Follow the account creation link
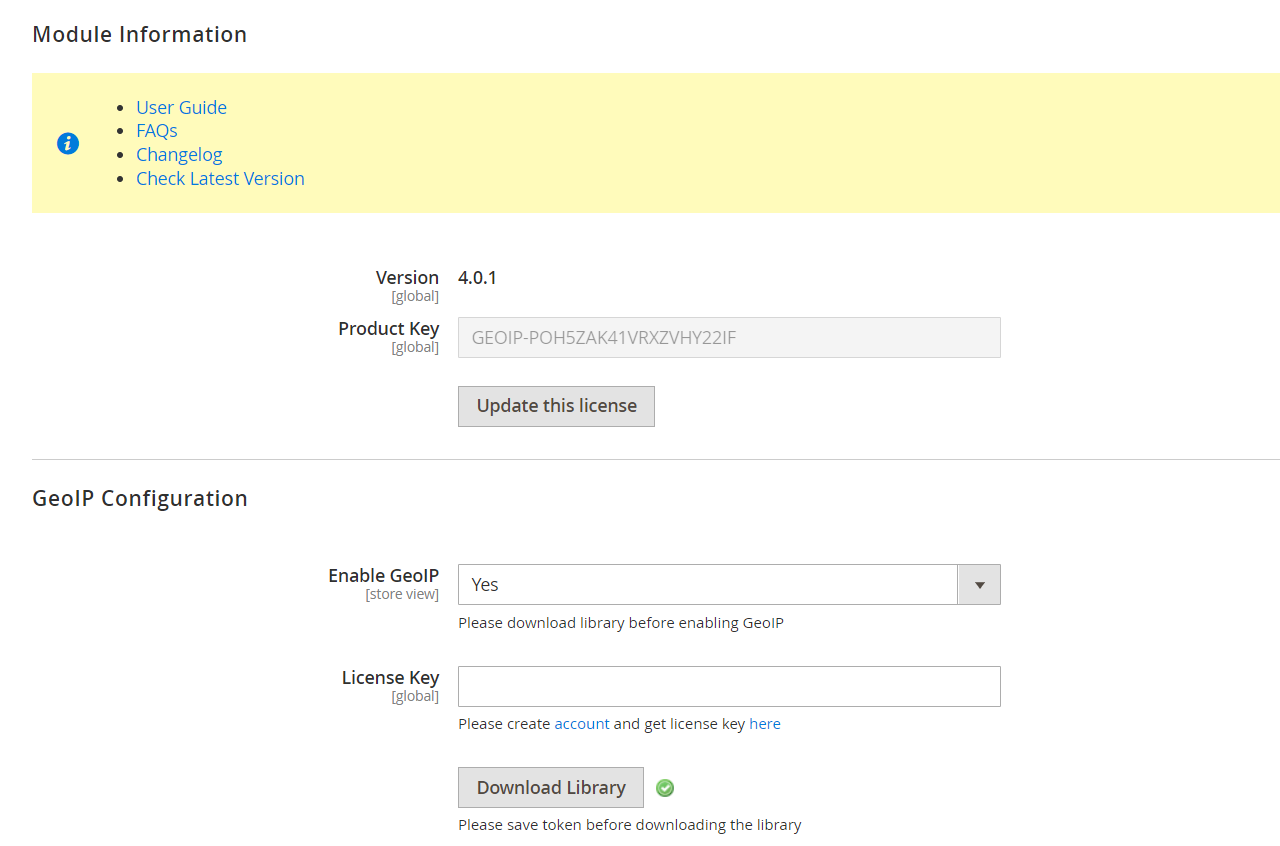 point(581,724)
